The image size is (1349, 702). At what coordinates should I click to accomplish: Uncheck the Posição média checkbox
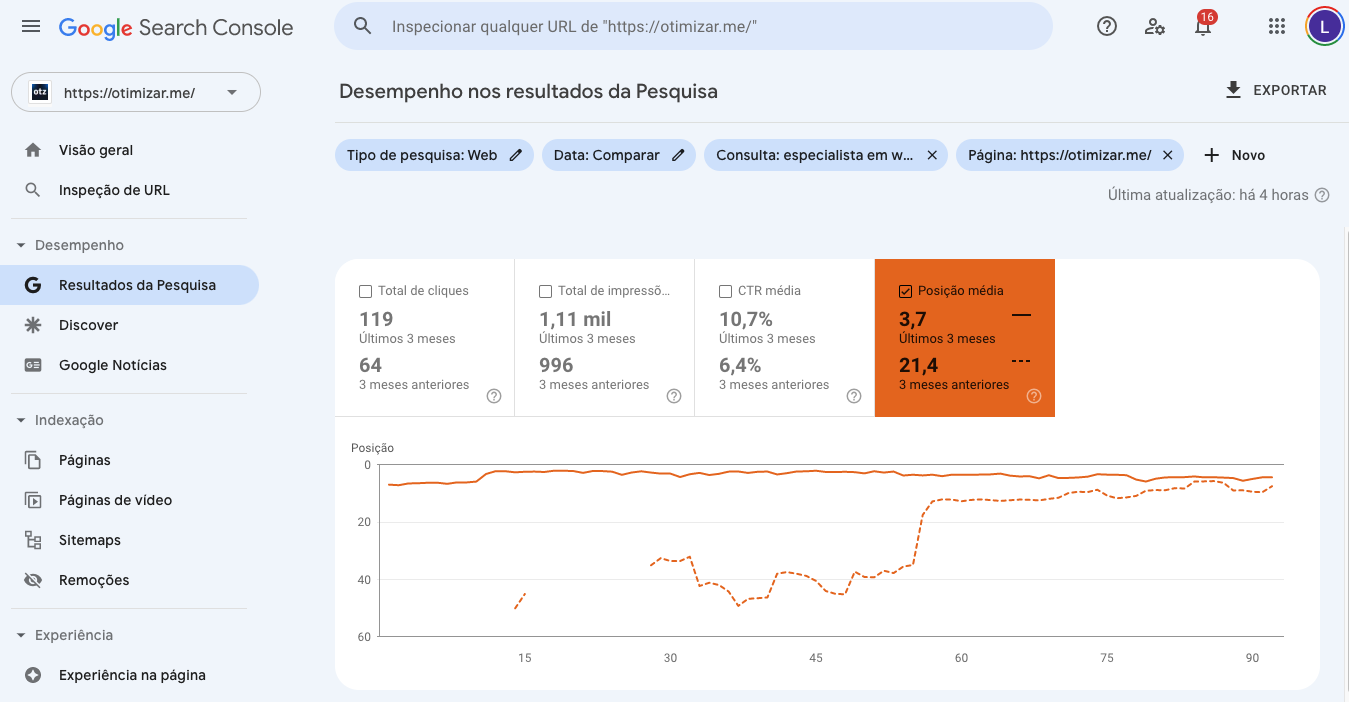coord(905,291)
